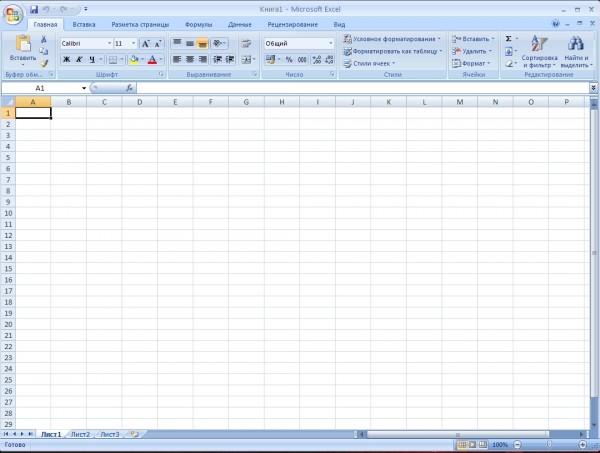
Task: Open Clear eraser icon menu
Action: (510, 64)
